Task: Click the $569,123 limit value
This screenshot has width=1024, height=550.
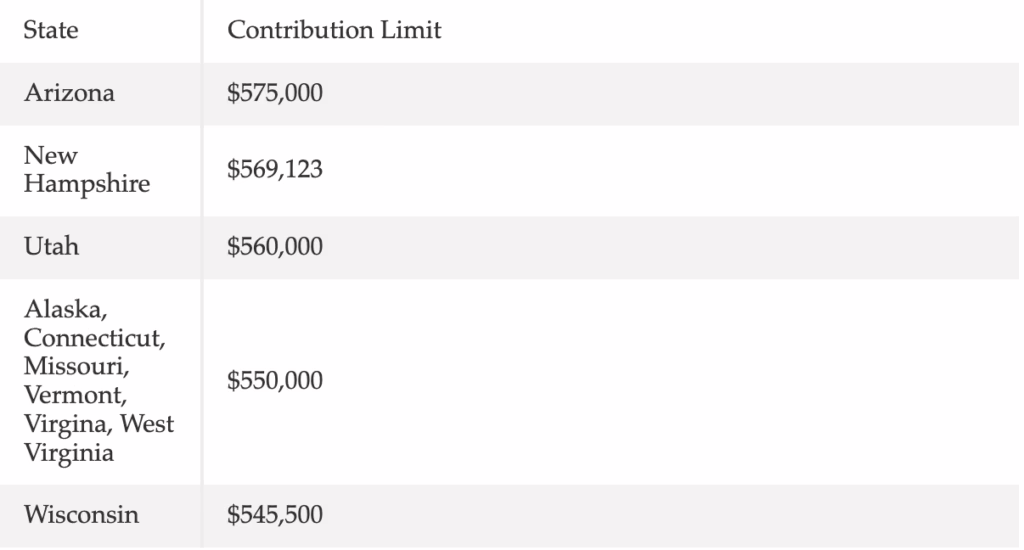Action: point(275,170)
